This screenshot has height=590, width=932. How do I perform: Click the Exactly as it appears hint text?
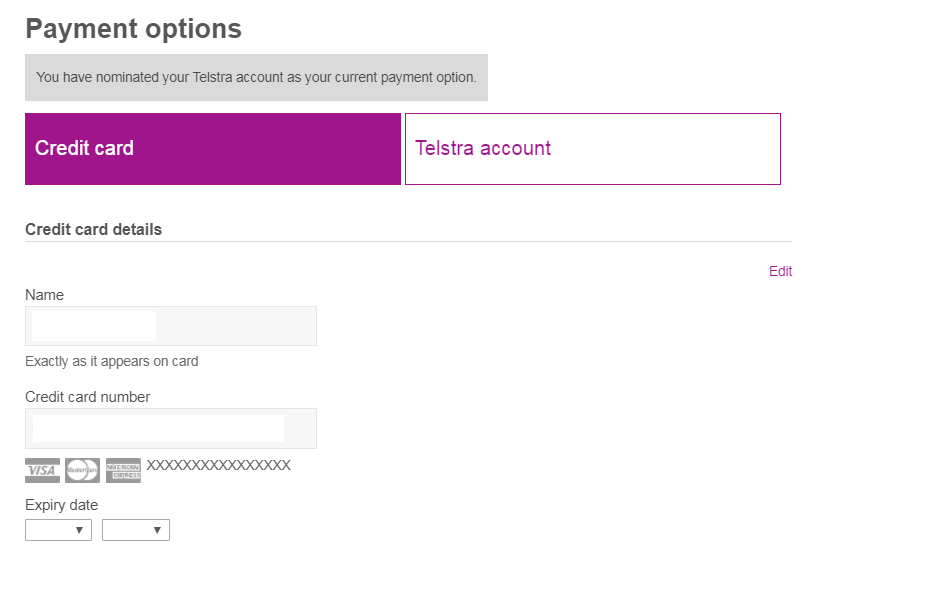pos(111,361)
